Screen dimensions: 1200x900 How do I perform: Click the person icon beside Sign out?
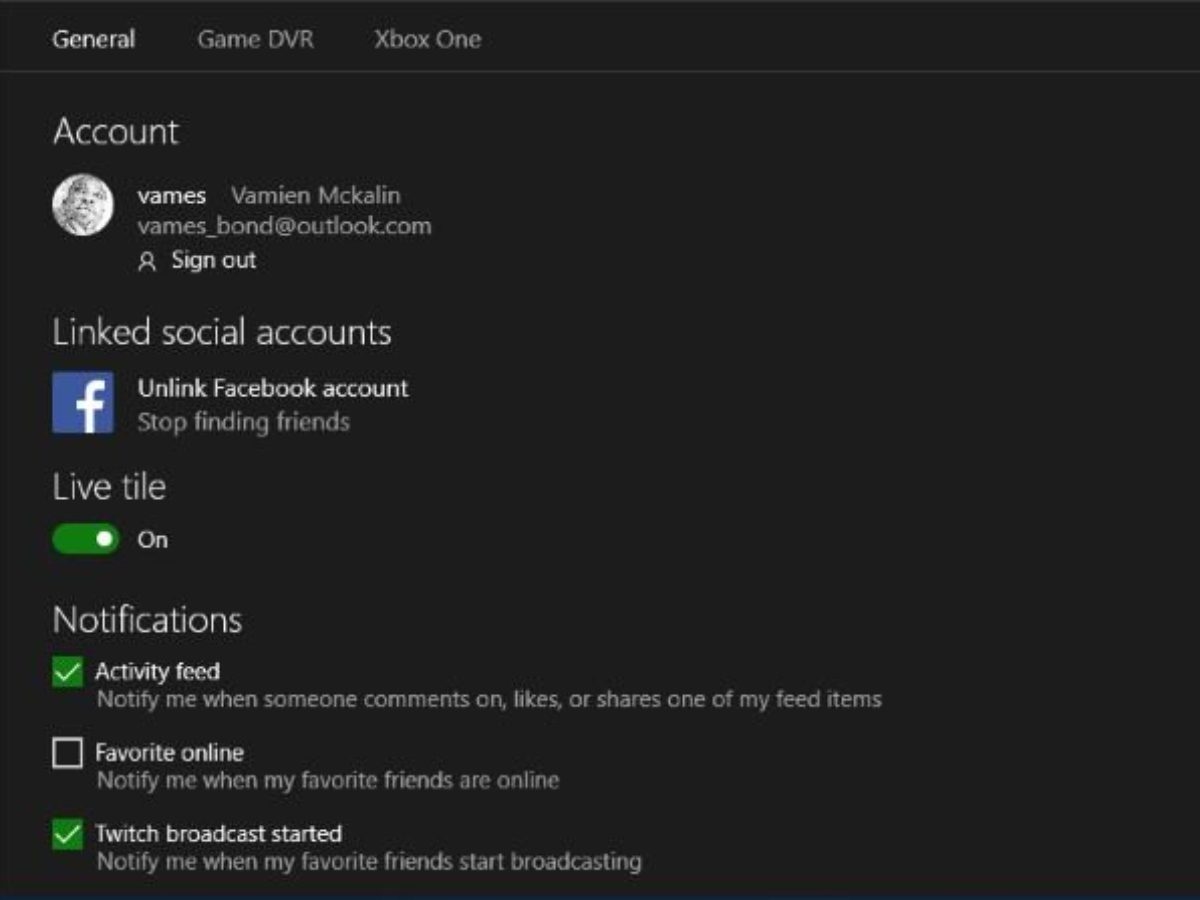[x=148, y=262]
